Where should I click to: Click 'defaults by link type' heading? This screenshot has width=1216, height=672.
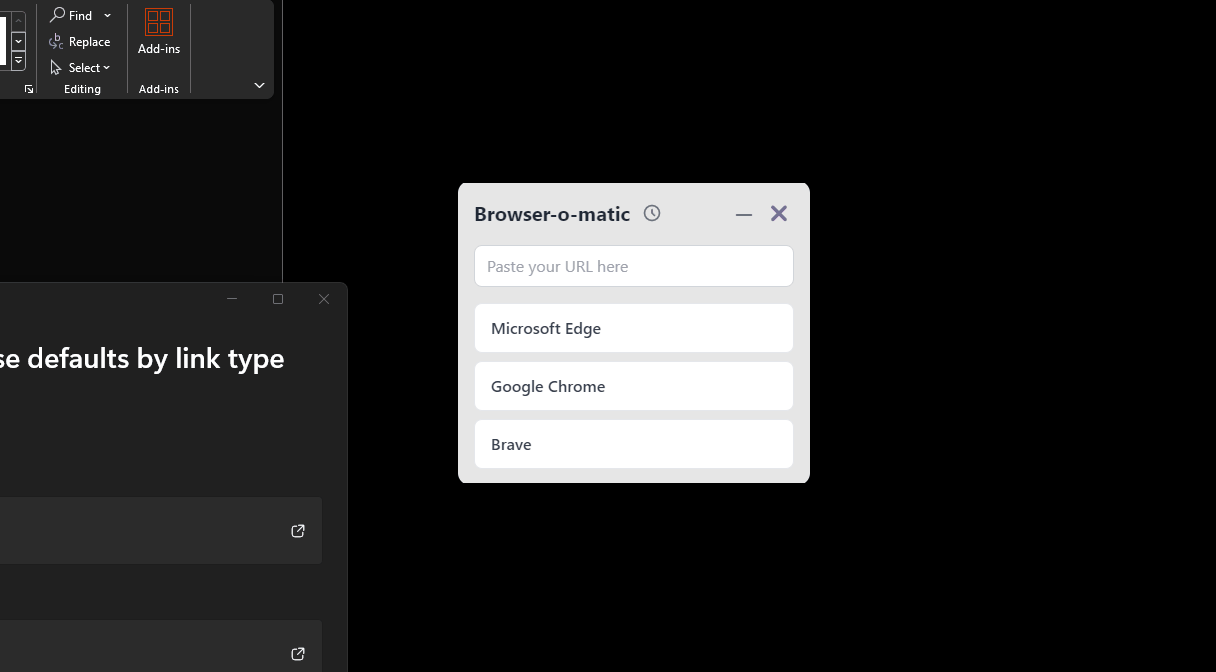coord(156,359)
